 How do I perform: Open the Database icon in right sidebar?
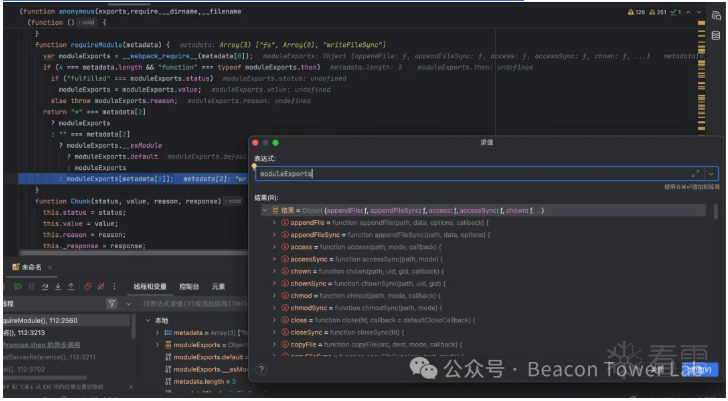716,36
